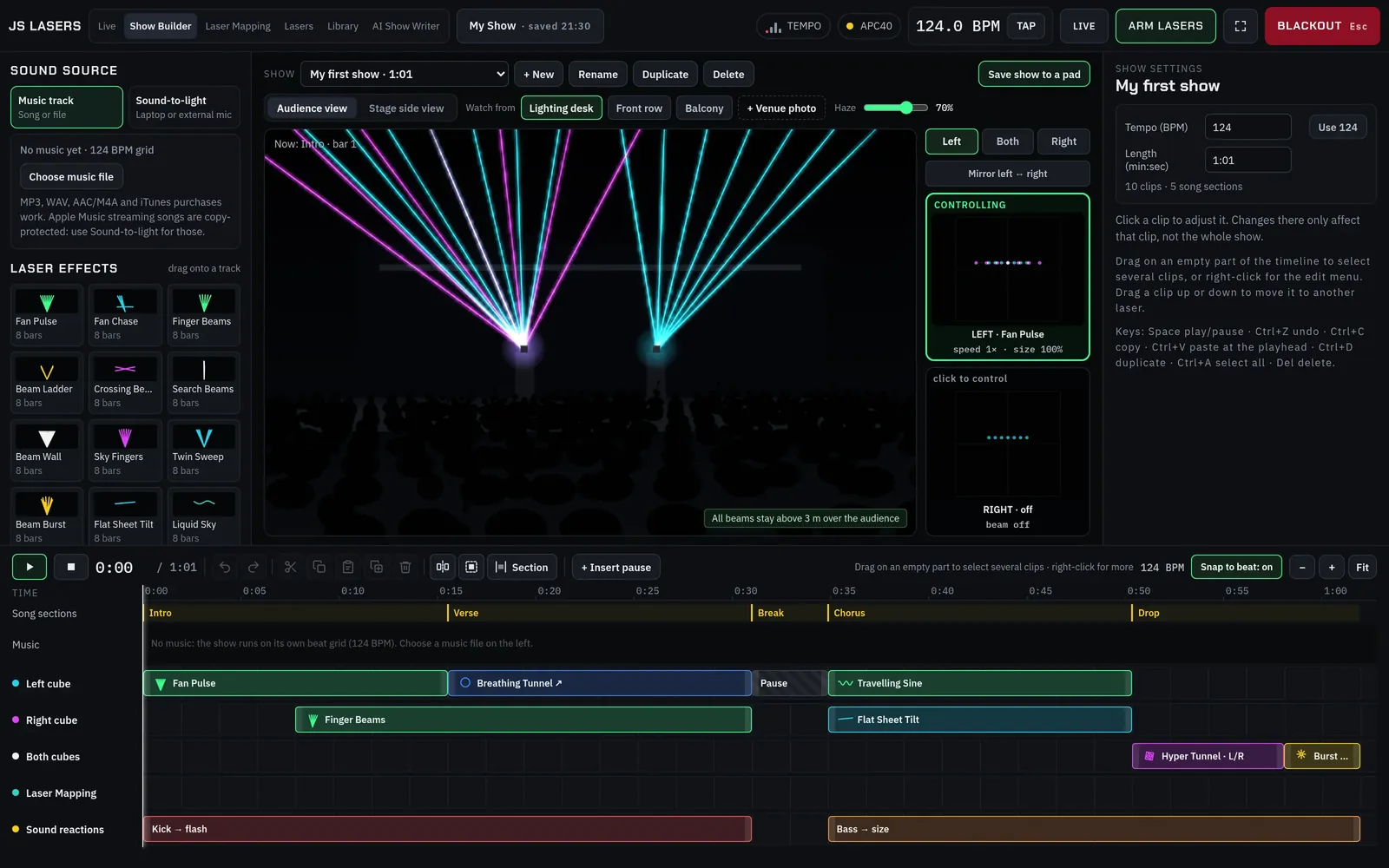Viewport: 1389px width, 868px height.
Task: Toggle Snap to beat off
Action: pyautogui.click(x=1236, y=567)
